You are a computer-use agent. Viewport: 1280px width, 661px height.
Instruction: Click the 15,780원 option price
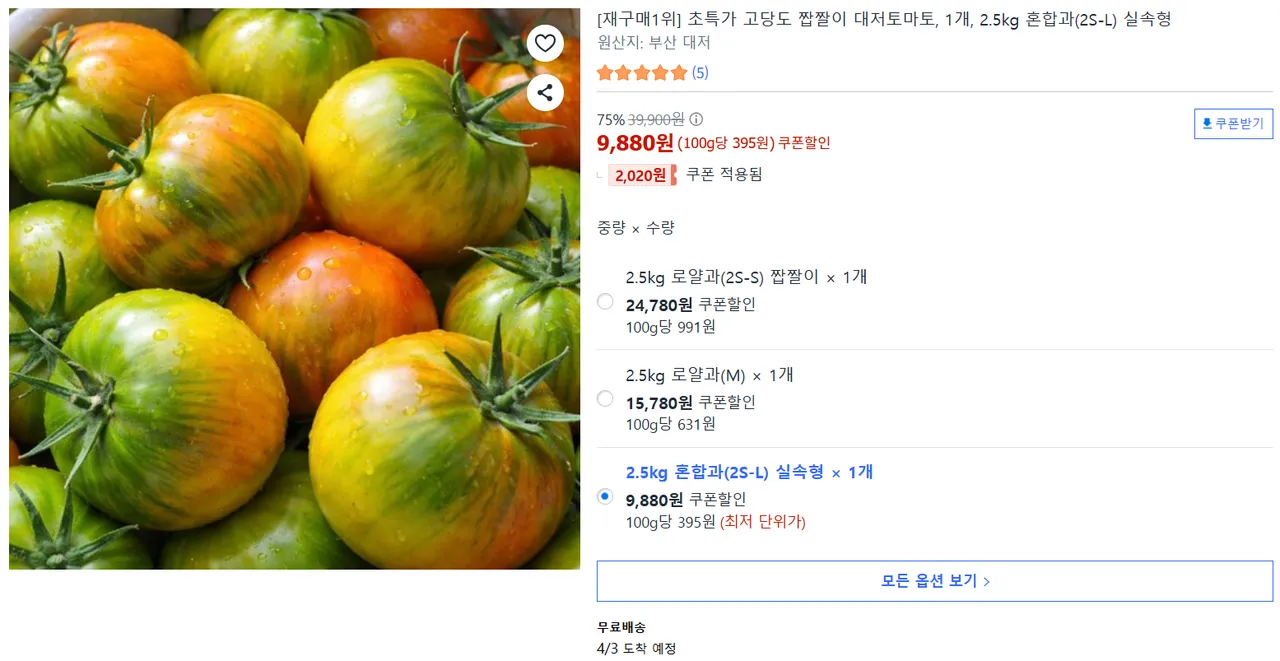(658, 403)
